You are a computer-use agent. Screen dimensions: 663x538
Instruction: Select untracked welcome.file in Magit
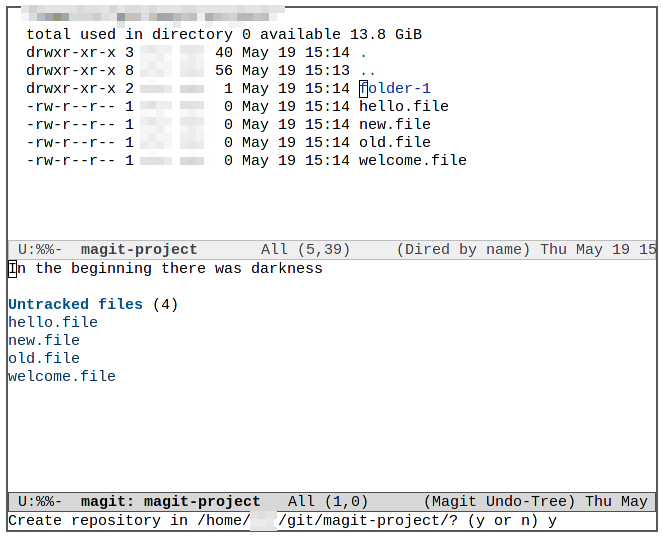[x=62, y=376]
